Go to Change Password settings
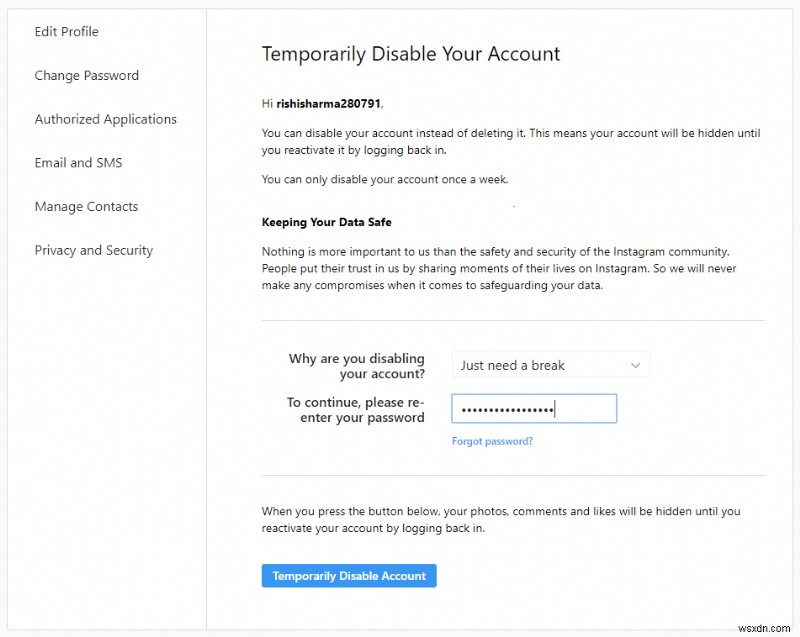The height and width of the screenshot is (637, 800). (87, 76)
